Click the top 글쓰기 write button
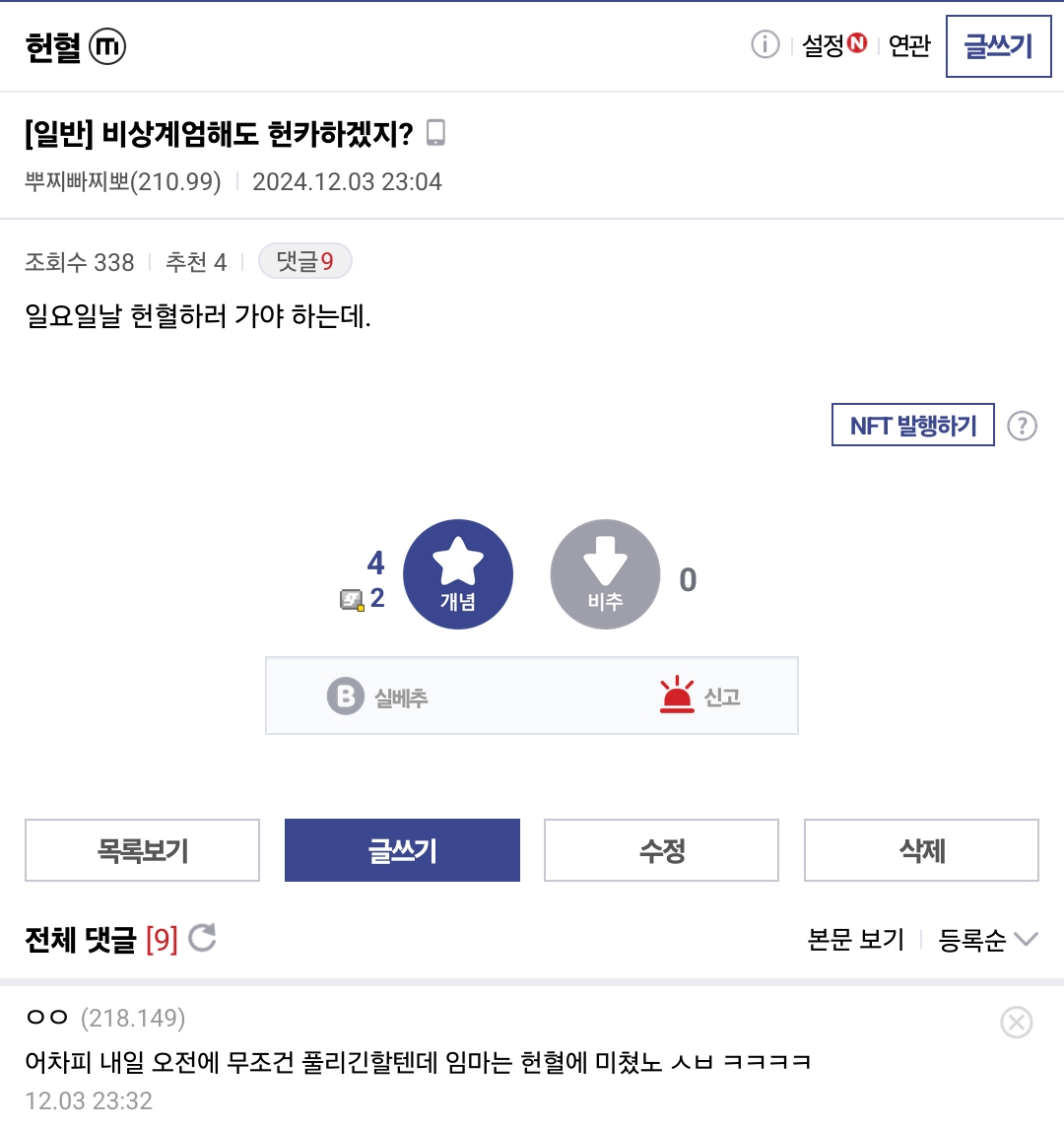This screenshot has height=1128, width=1064. pyautogui.click(x=998, y=46)
